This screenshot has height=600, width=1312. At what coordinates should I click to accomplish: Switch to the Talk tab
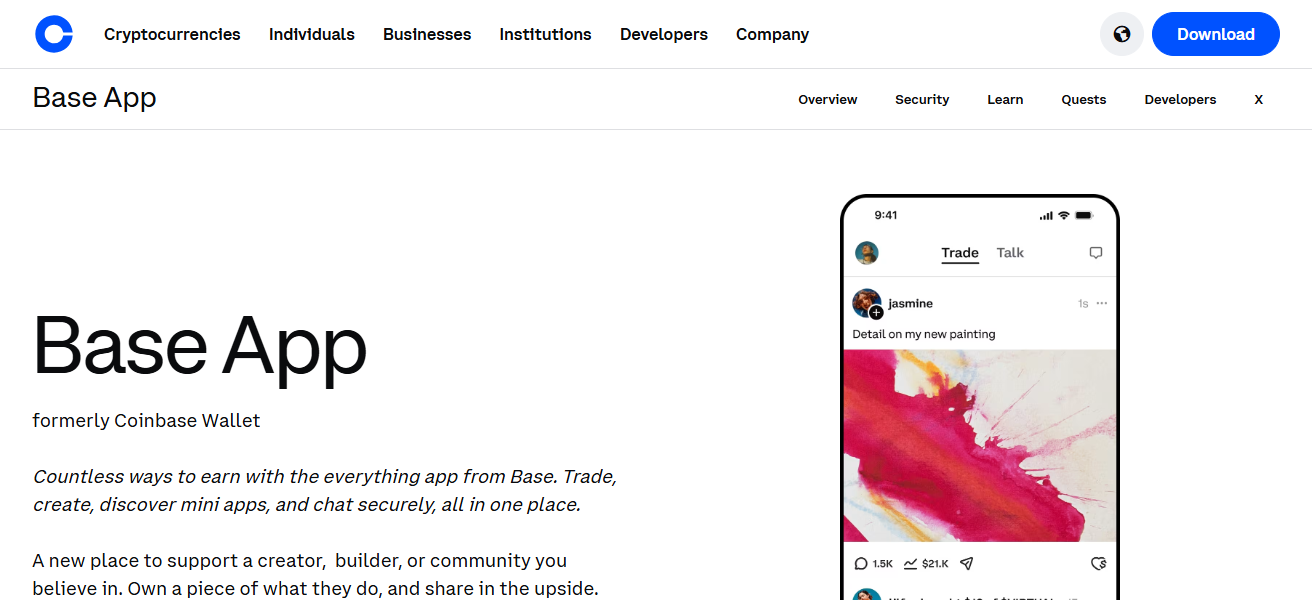pos(1010,253)
